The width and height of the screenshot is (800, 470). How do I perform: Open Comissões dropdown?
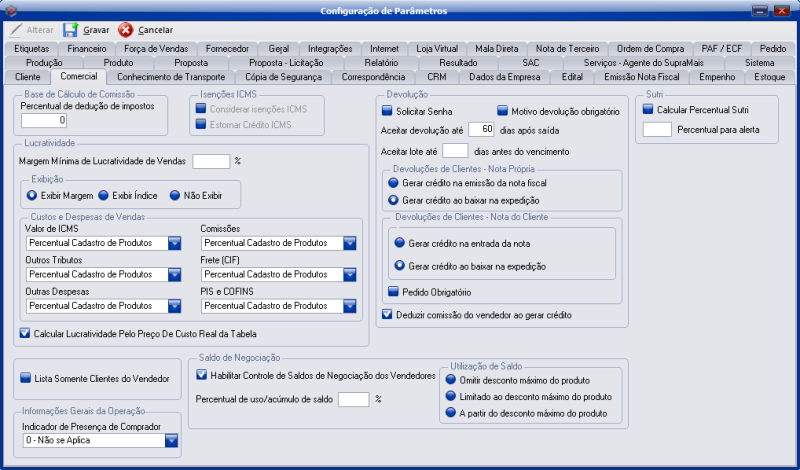(x=349, y=243)
